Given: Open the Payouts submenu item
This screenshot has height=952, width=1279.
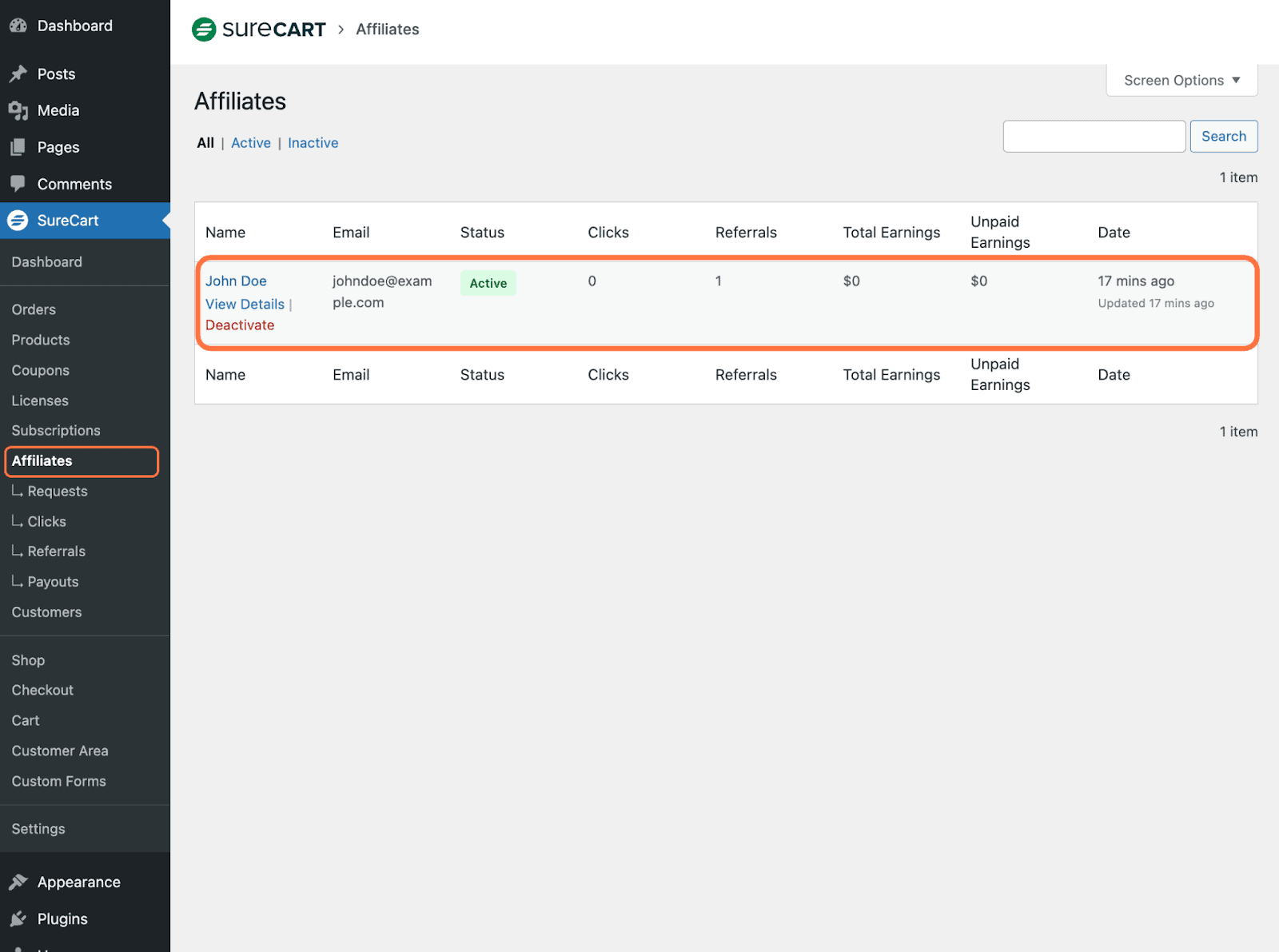Looking at the screenshot, I should click(x=52, y=581).
